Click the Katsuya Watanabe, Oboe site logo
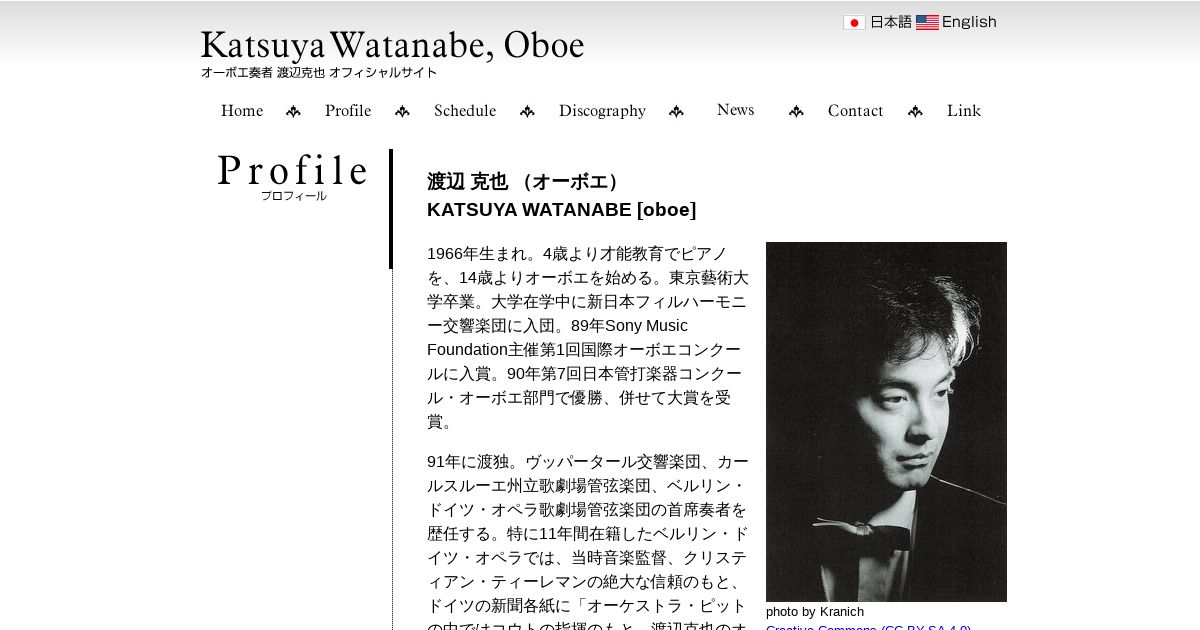The width and height of the screenshot is (1200, 630). point(392,46)
